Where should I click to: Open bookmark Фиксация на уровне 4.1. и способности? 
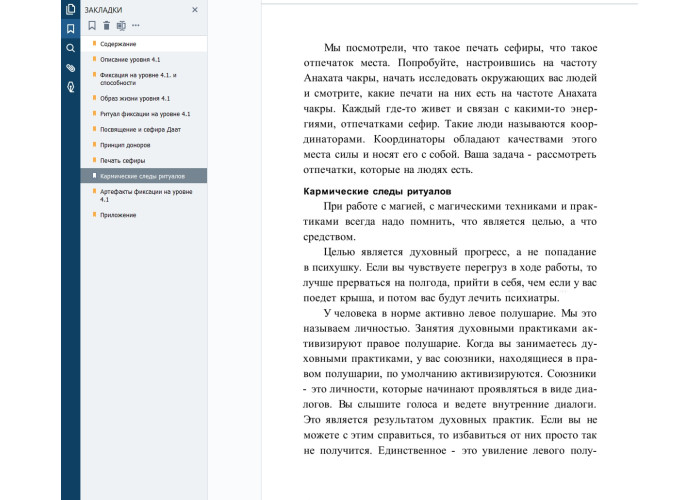[x=138, y=79]
